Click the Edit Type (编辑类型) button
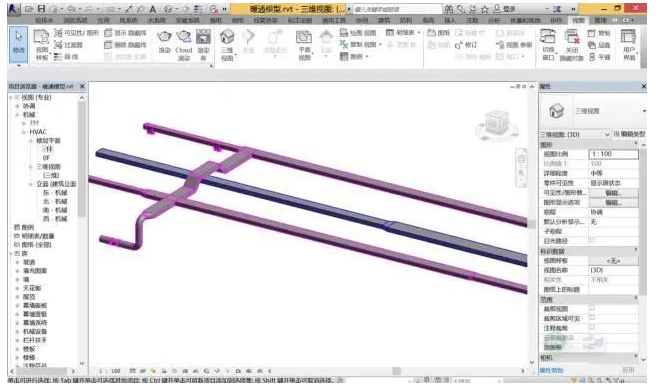Screen dimensions: 659x391 coord(629,134)
